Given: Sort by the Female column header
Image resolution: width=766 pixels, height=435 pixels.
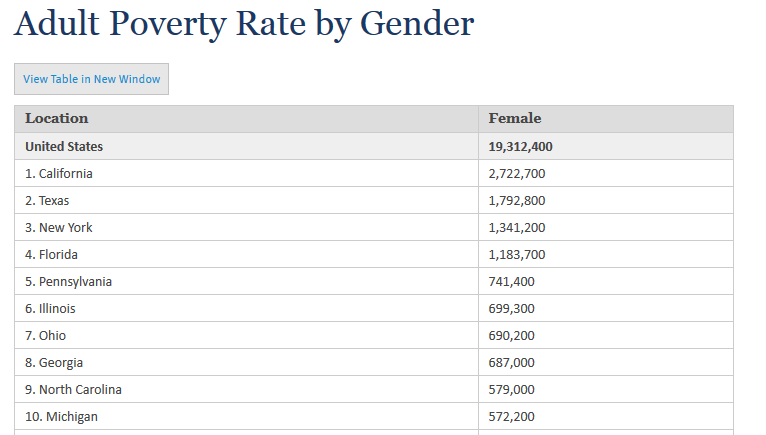Looking at the screenshot, I should (515, 118).
